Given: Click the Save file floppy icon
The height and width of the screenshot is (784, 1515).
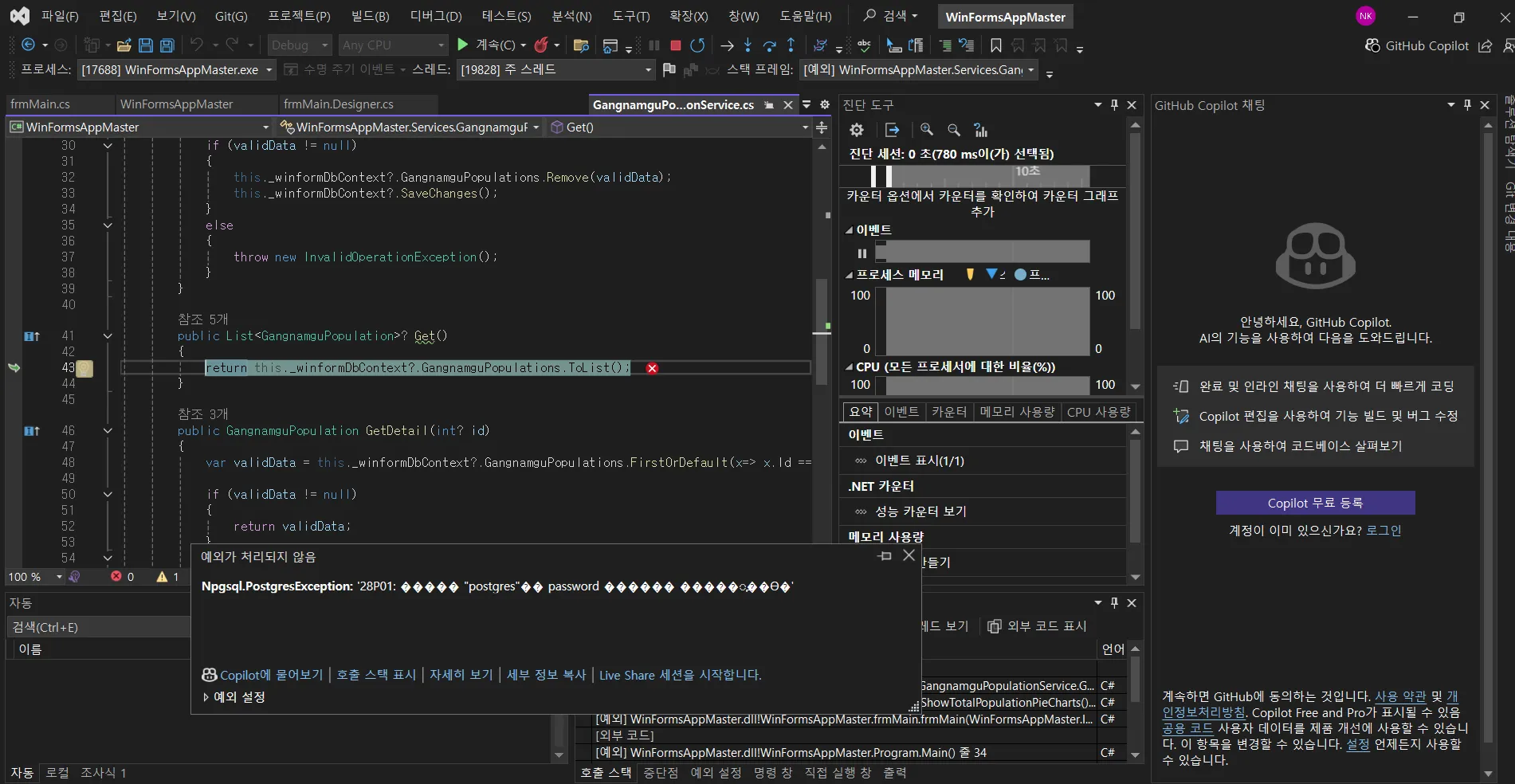Looking at the screenshot, I should (145, 45).
